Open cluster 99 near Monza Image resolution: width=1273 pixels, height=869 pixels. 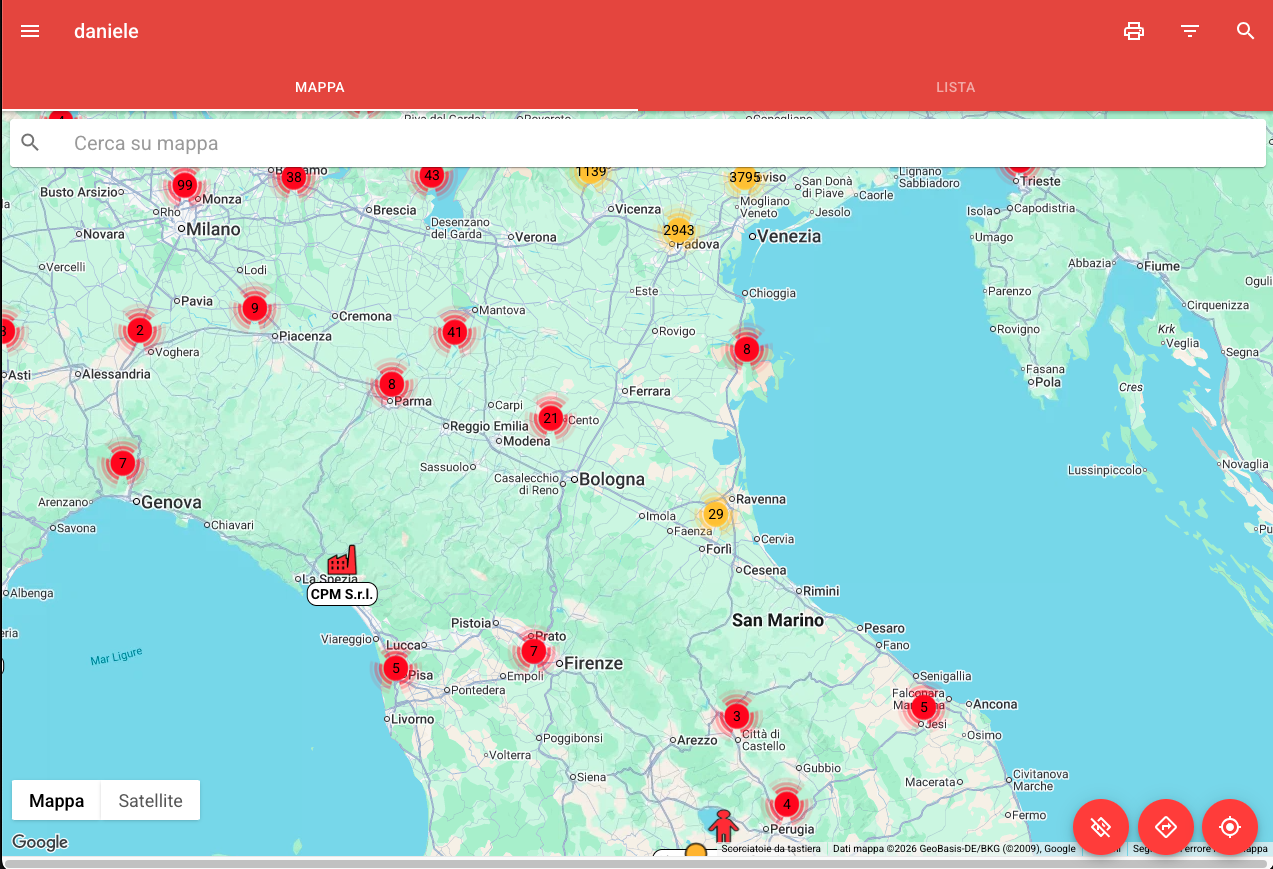184,185
